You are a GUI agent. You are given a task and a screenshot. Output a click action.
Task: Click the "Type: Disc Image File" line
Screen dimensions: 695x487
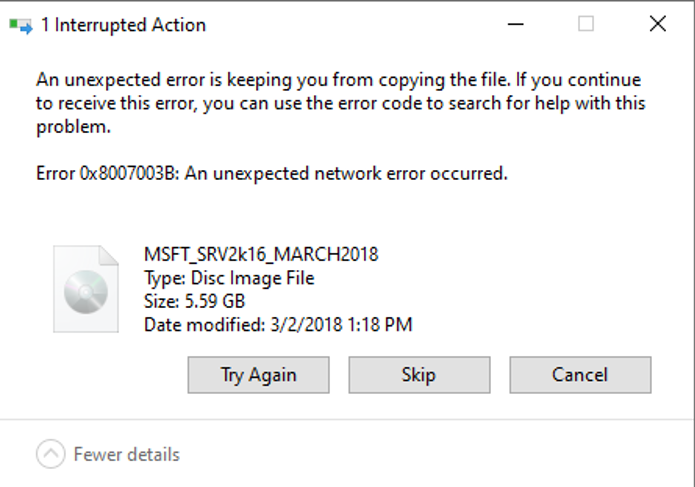(x=229, y=278)
